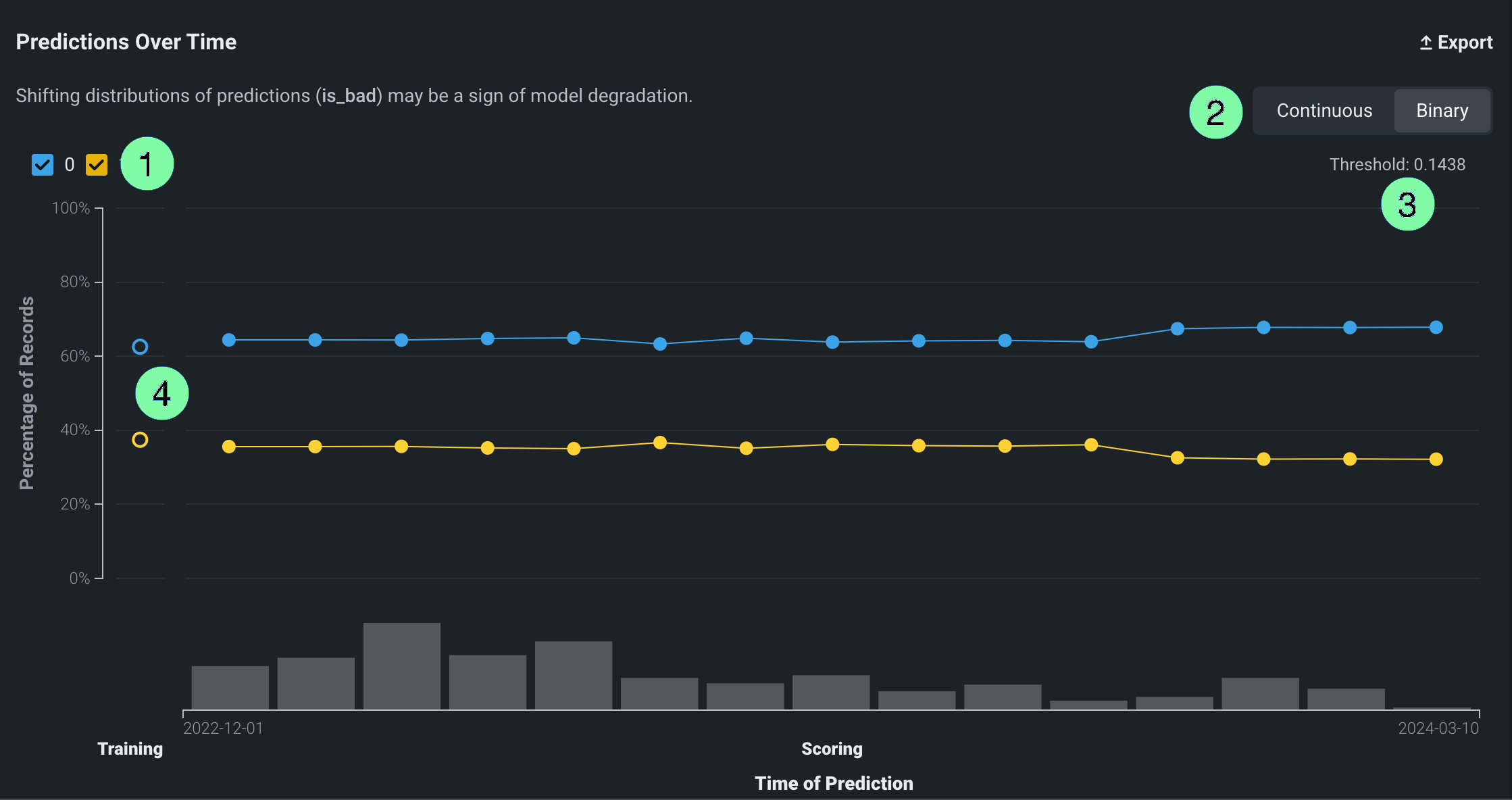Click the Threshold: 0.1438 label
1512x800 pixels.
click(1397, 164)
